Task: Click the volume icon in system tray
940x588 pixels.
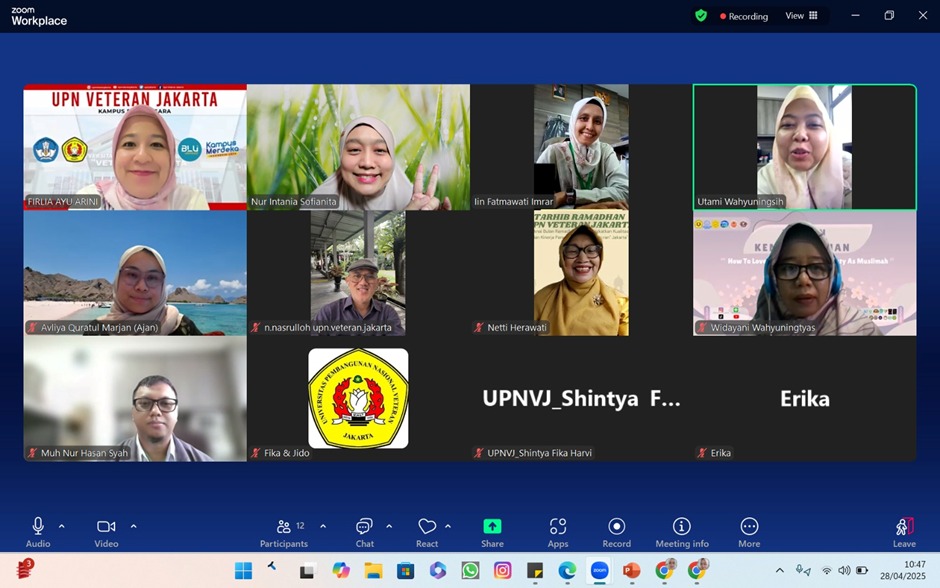Action: tap(844, 570)
